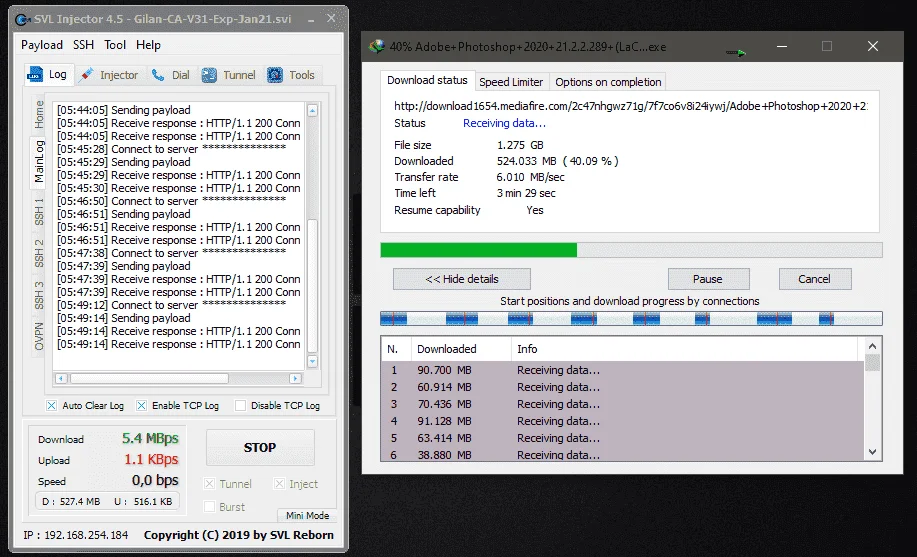
Task: Cancel the Photoshop download
Action: [x=815, y=279]
